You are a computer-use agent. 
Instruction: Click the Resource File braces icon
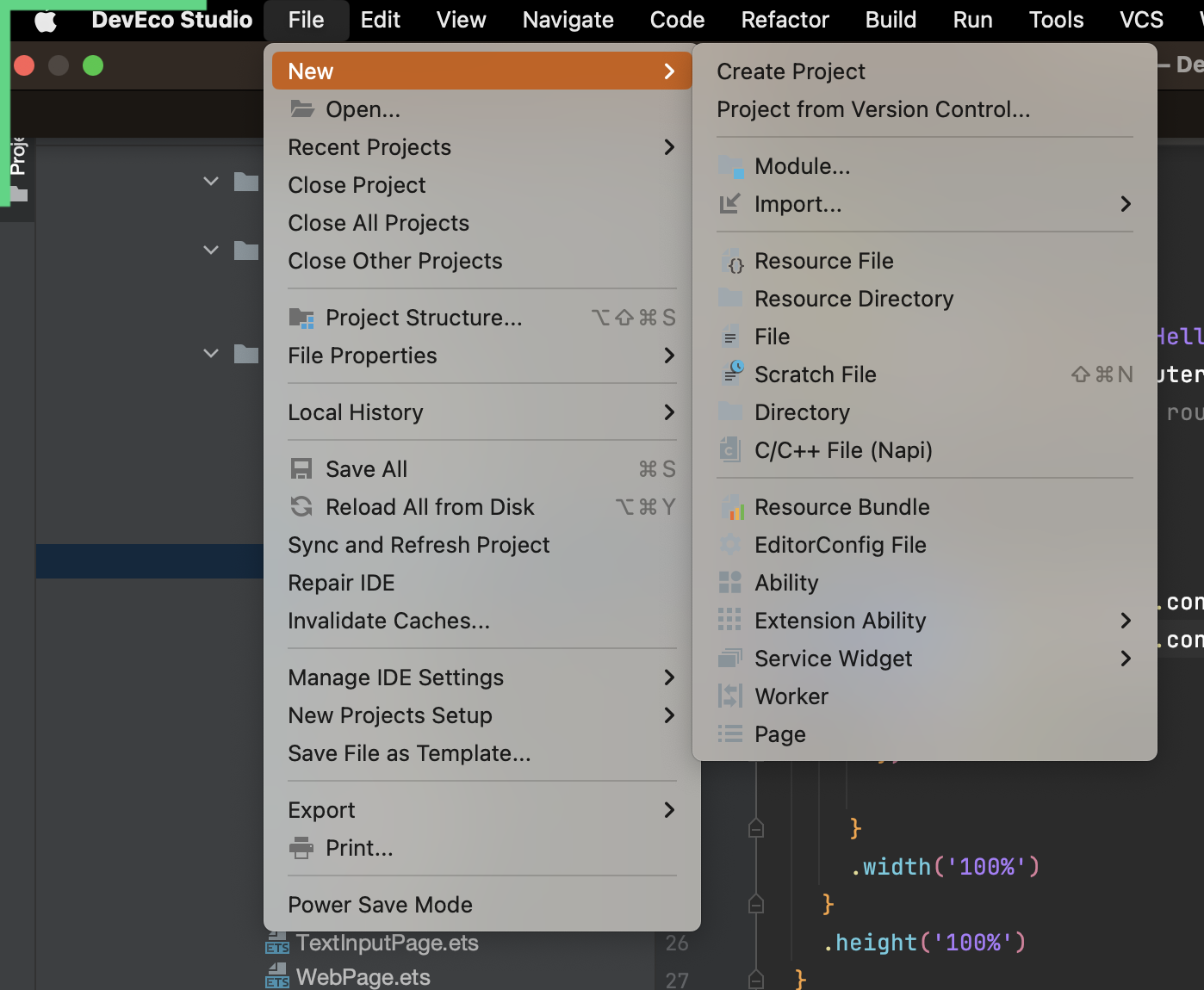coord(732,261)
